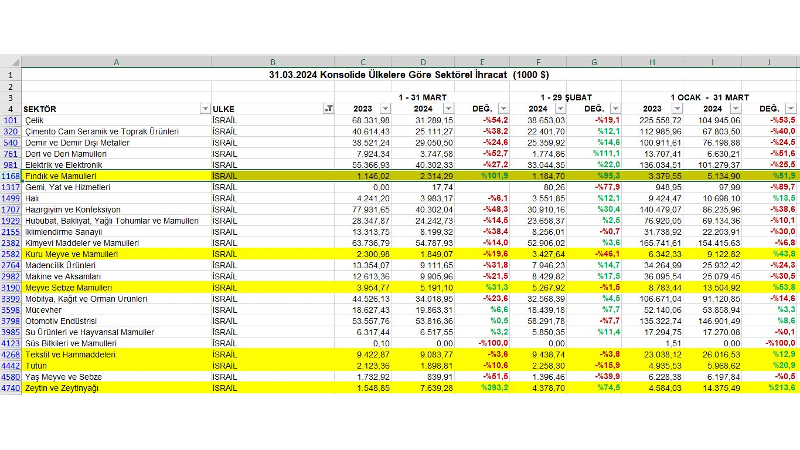Click the select-all corner of the grid
Screen dimensions: 800x450
pyautogui.click(x=9, y=61)
